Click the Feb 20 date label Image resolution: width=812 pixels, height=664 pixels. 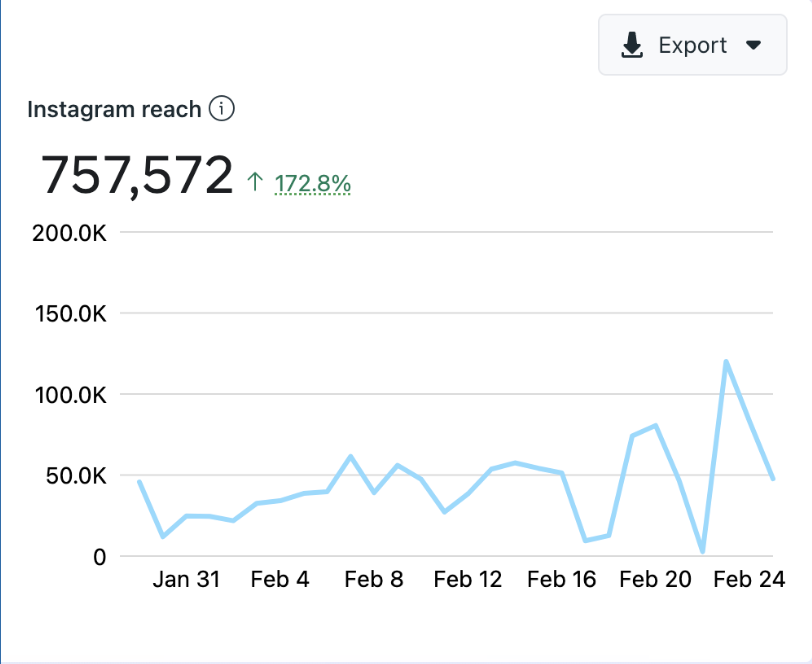tap(655, 580)
